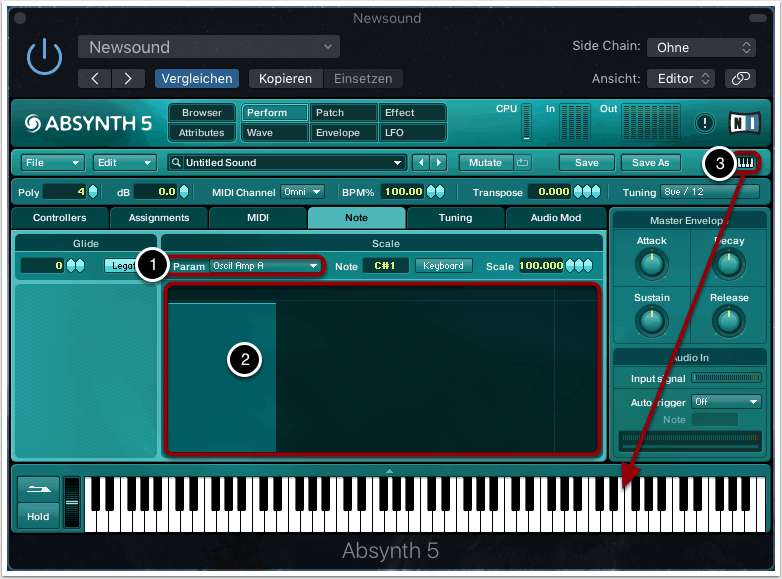Toggle the Hold button
This screenshot has width=782, height=579.
(x=38, y=517)
